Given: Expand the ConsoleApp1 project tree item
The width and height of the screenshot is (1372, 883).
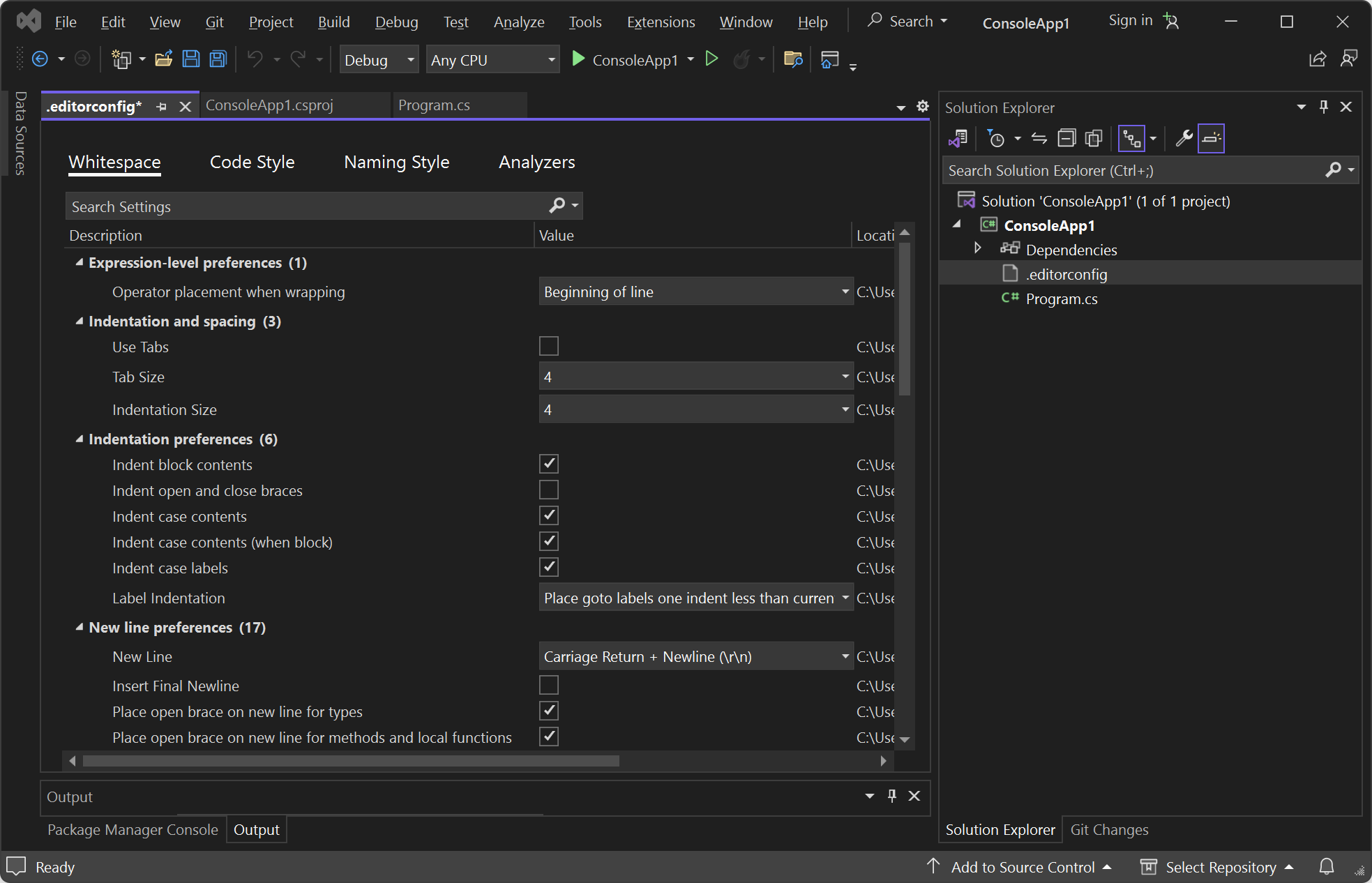Looking at the screenshot, I should click(x=958, y=225).
